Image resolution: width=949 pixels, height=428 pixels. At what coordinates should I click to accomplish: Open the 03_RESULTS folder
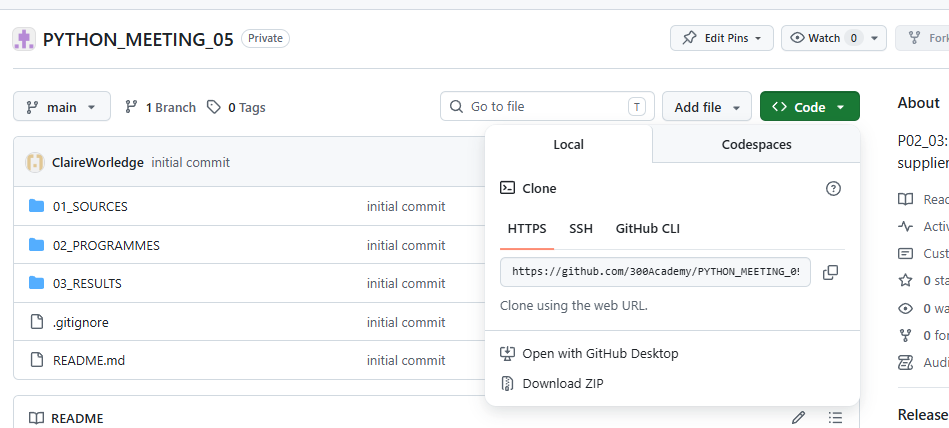coord(87,283)
